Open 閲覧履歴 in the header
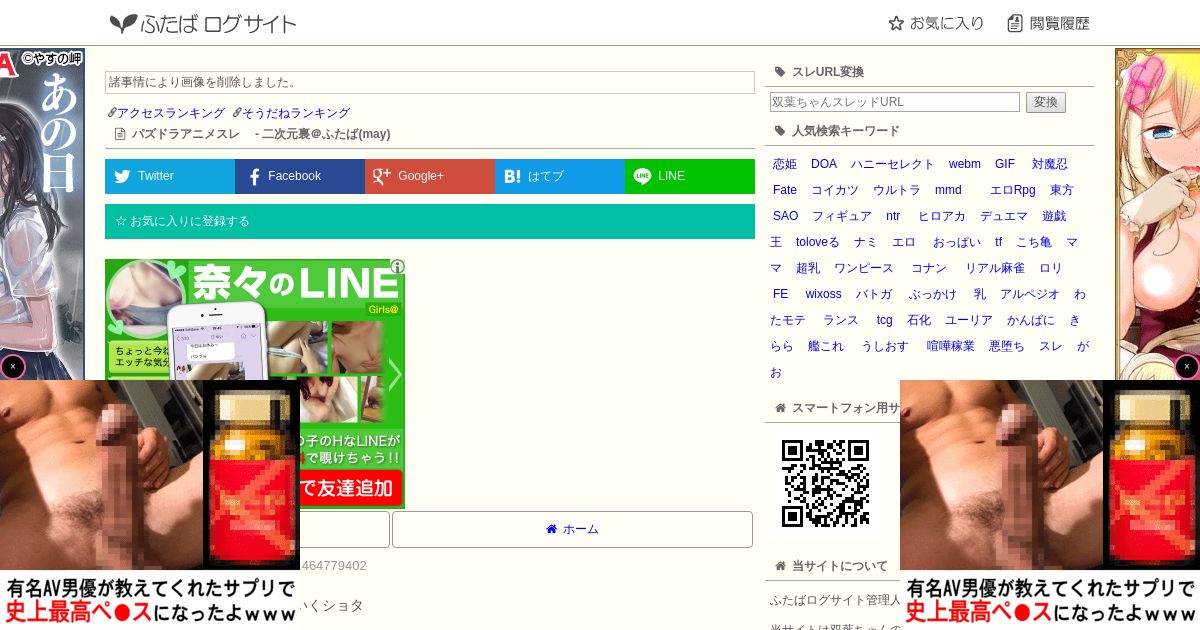Screen dimensions: 1200x630 pyautogui.click(x=1048, y=23)
